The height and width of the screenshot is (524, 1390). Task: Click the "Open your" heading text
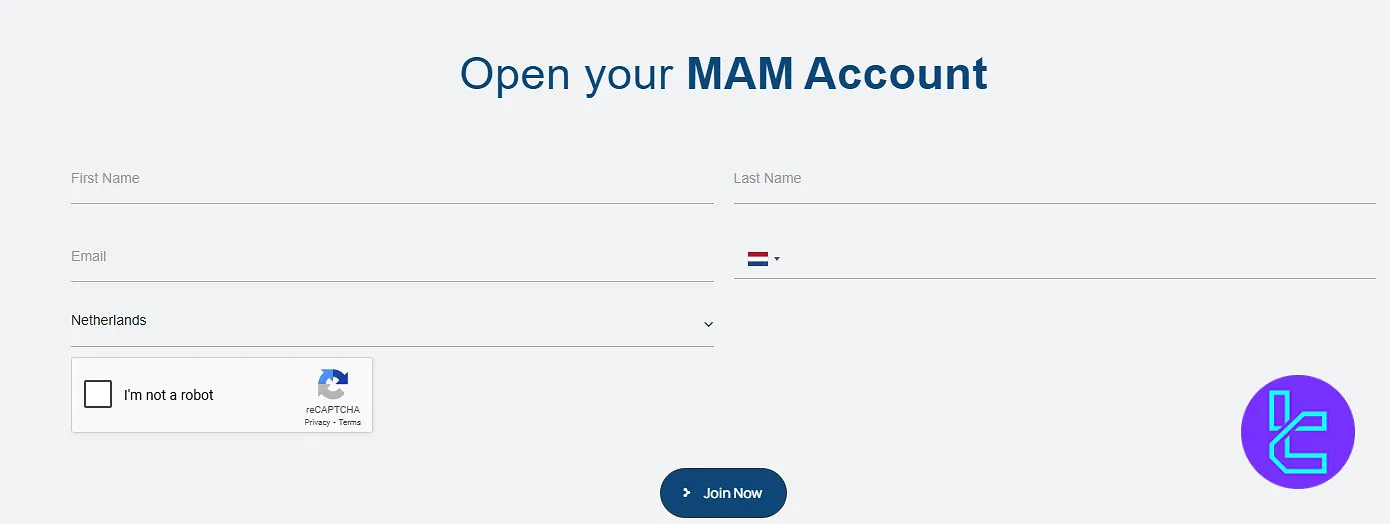[x=566, y=75]
